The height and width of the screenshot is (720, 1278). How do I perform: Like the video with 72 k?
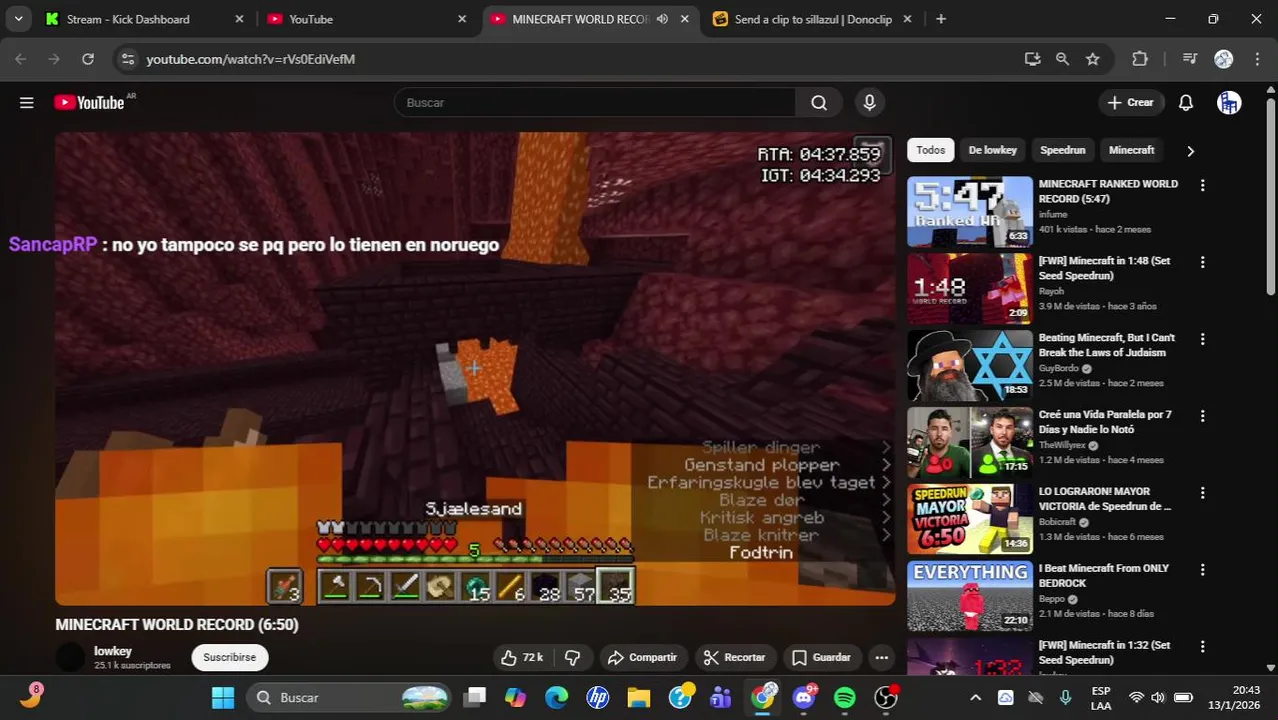coord(521,657)
